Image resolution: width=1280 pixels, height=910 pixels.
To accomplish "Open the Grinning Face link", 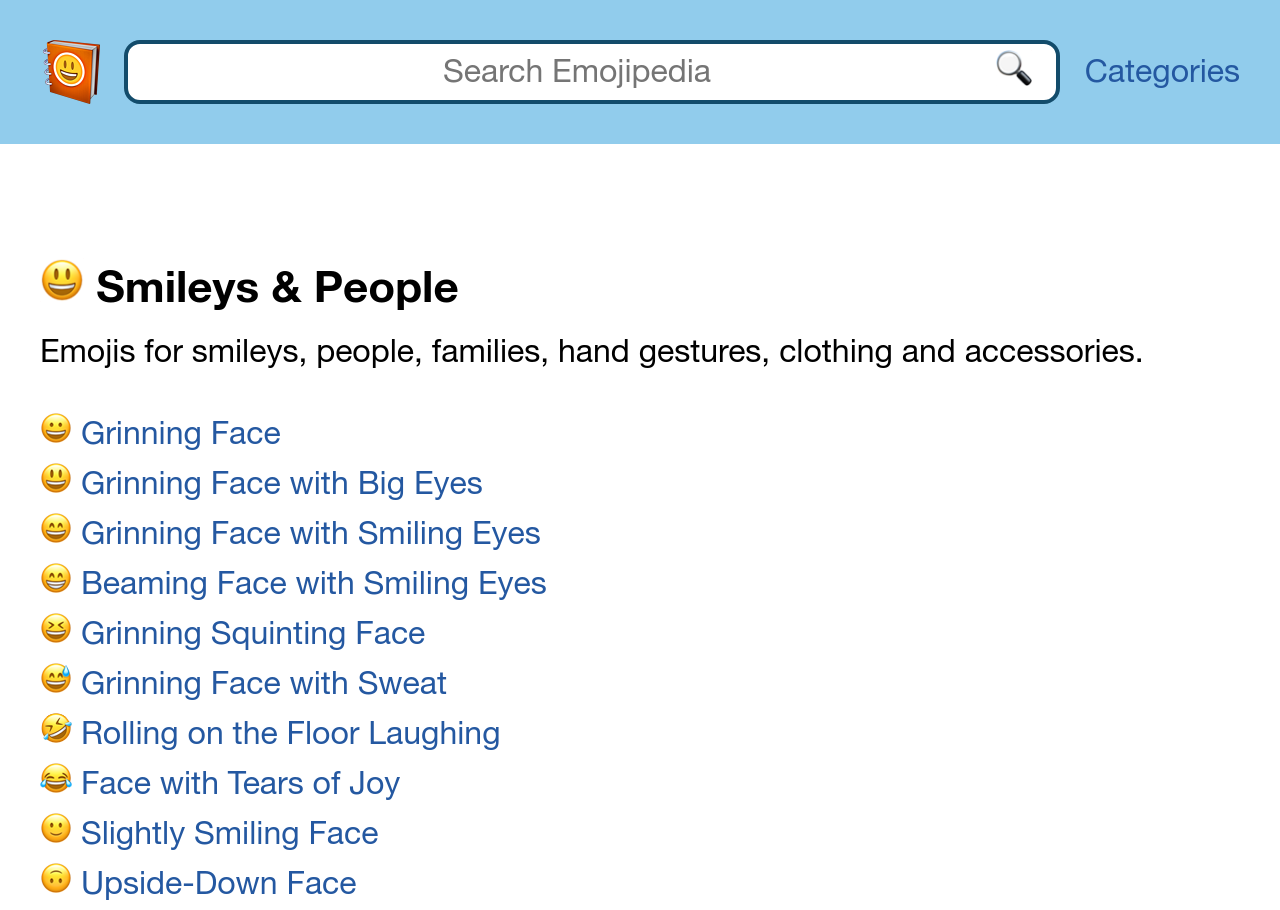I will 181,433.
